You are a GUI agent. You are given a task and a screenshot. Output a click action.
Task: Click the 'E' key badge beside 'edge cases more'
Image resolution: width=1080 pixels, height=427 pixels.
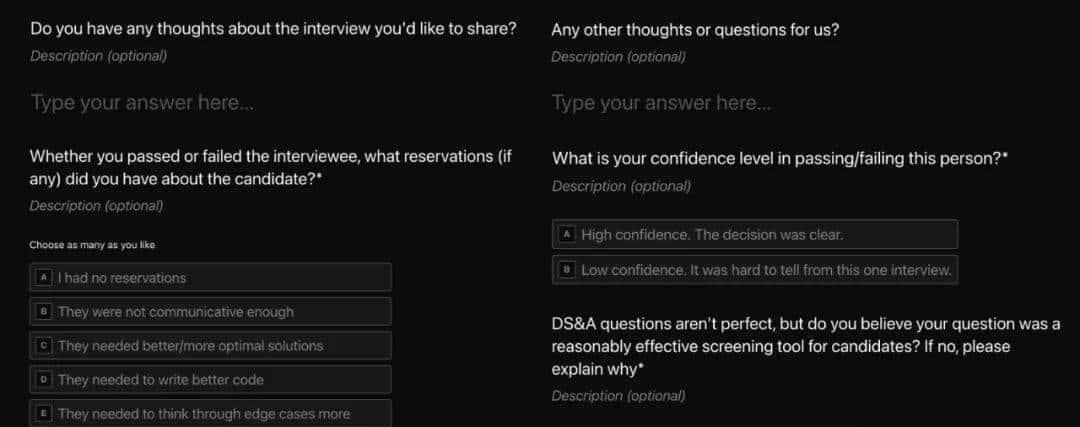click(x=43, y=412)
